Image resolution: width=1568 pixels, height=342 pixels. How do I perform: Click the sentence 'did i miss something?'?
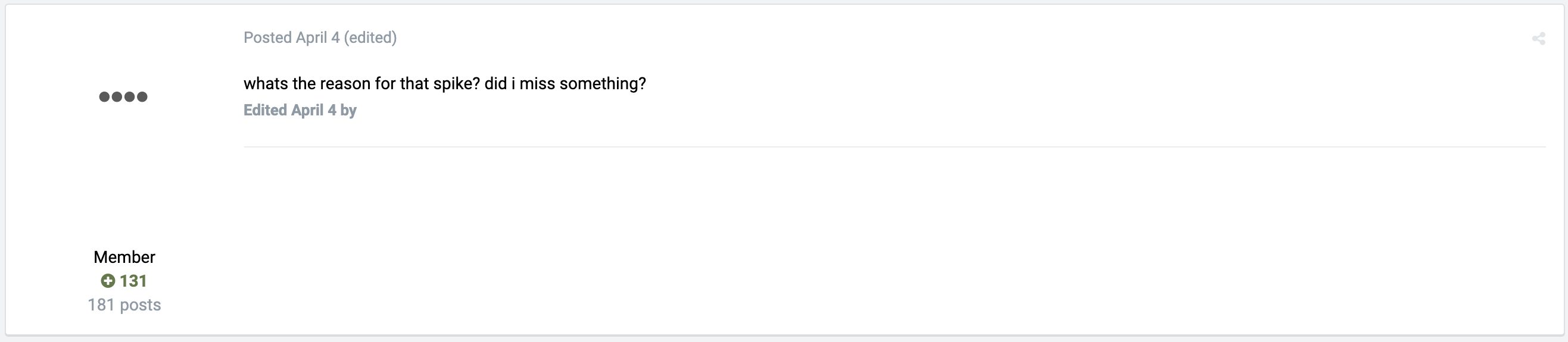[565, 84]
